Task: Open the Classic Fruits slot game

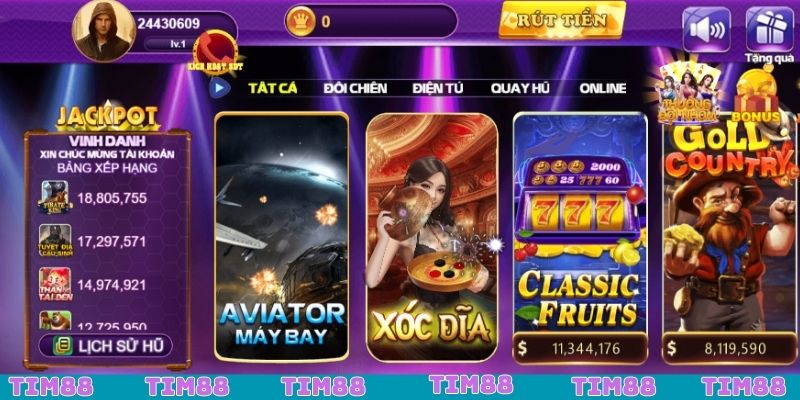Action: 580,238
